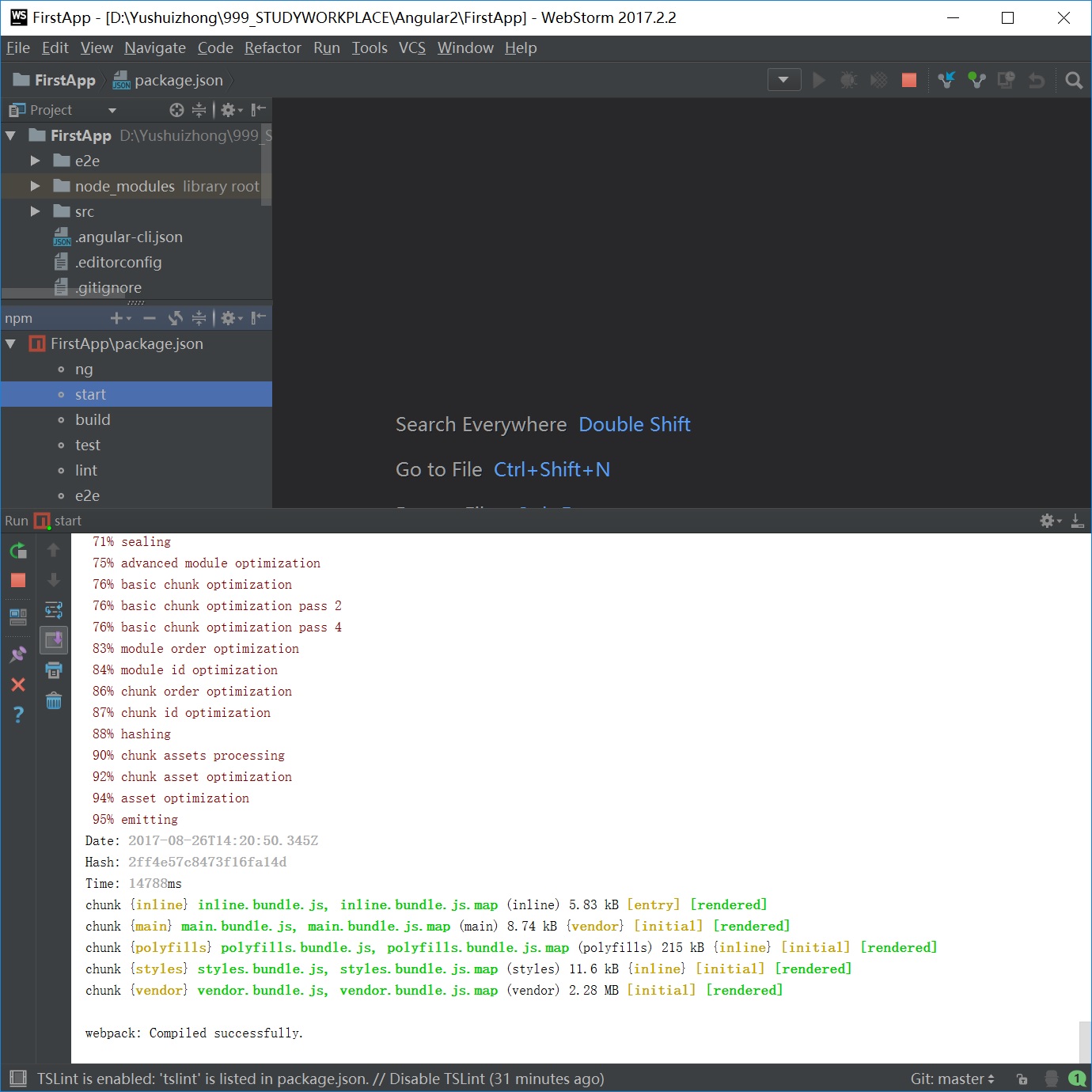1092x1092 pixels.
Task: Add npm package.json plus button
Action: pyautogui.click(x=120, y=318)
